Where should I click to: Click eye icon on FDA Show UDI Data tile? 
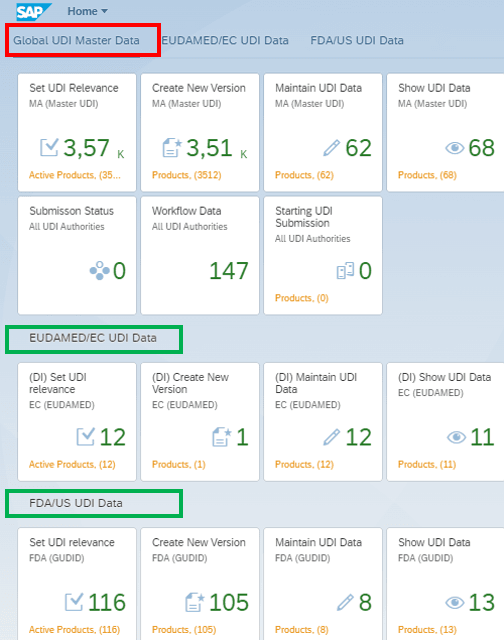tap(455, 602)
